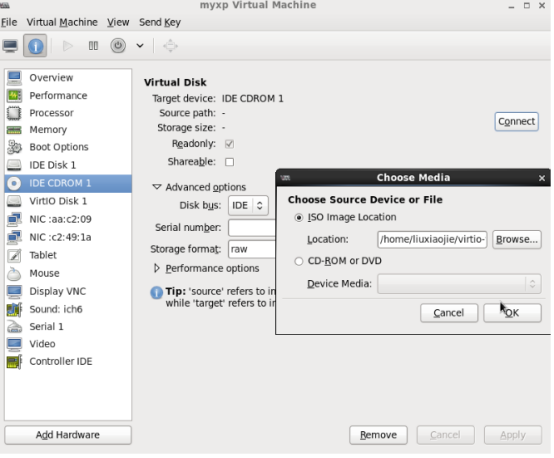Select the ISO Image Location radio button
The height and width of the screenshot is (458, 554).
[x=299, y=218]
